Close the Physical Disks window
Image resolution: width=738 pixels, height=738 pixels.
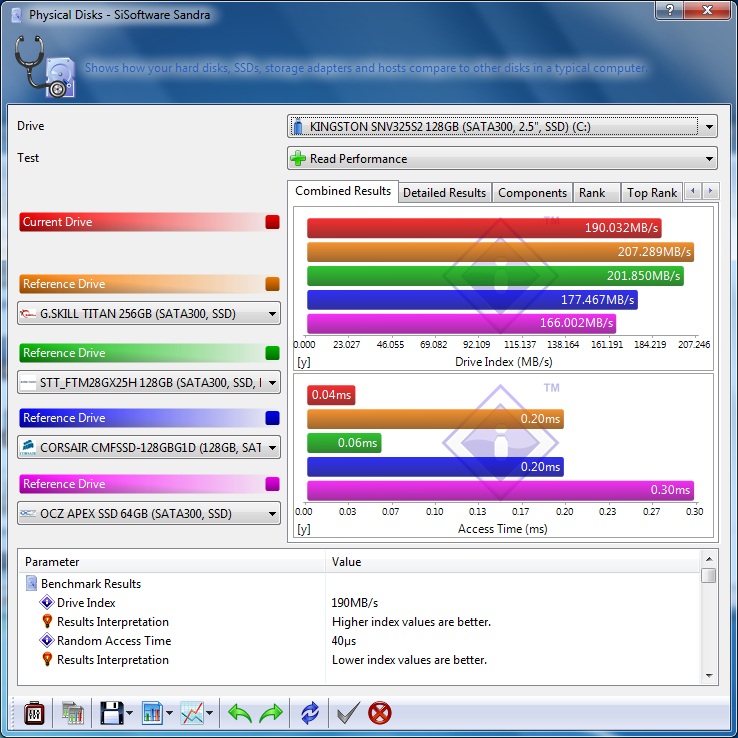tap(707, 10)
